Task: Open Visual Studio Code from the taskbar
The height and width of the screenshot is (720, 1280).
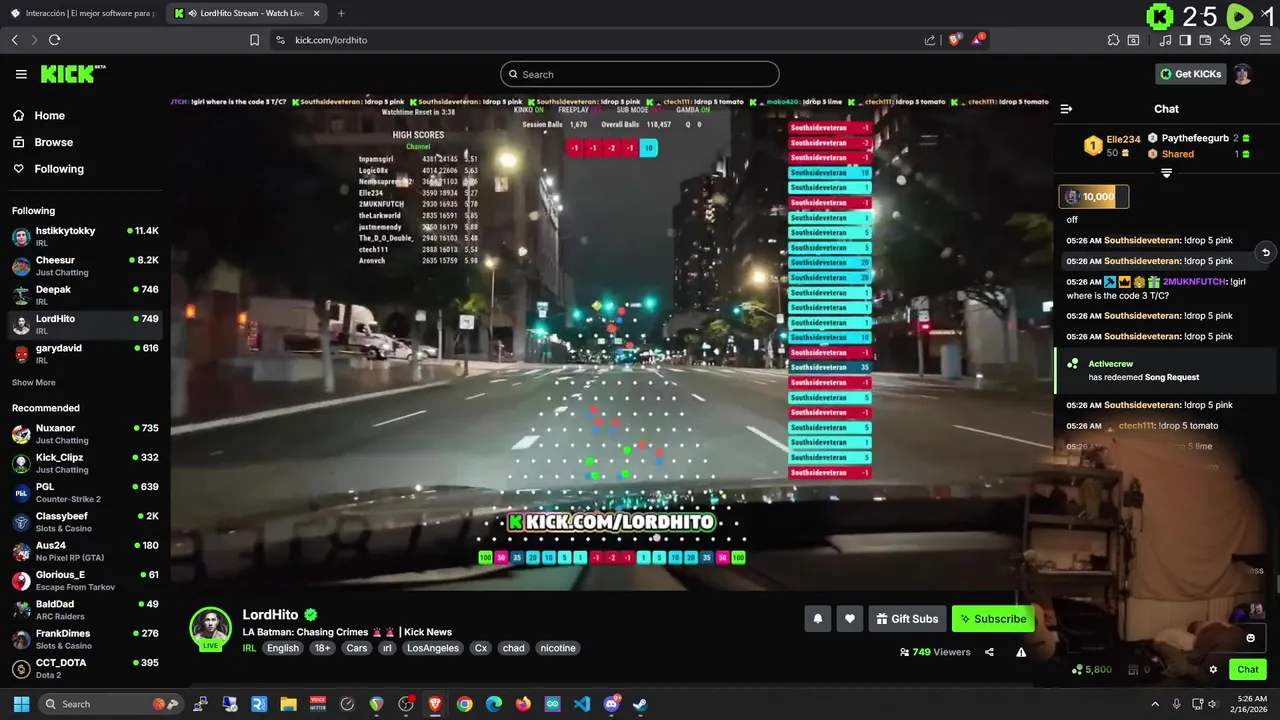Action: point(582,704)
